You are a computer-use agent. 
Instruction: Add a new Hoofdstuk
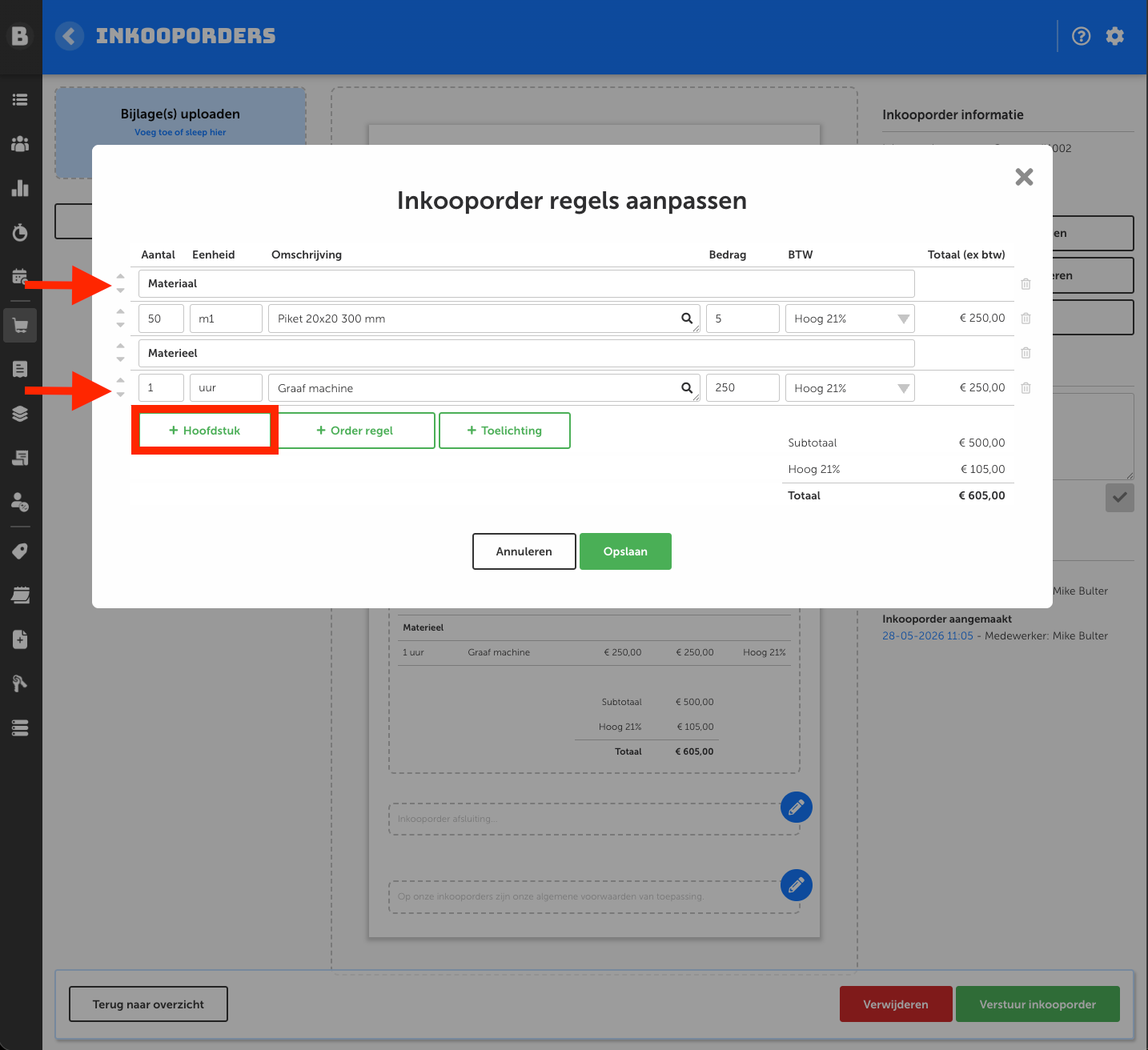point(205,431)
